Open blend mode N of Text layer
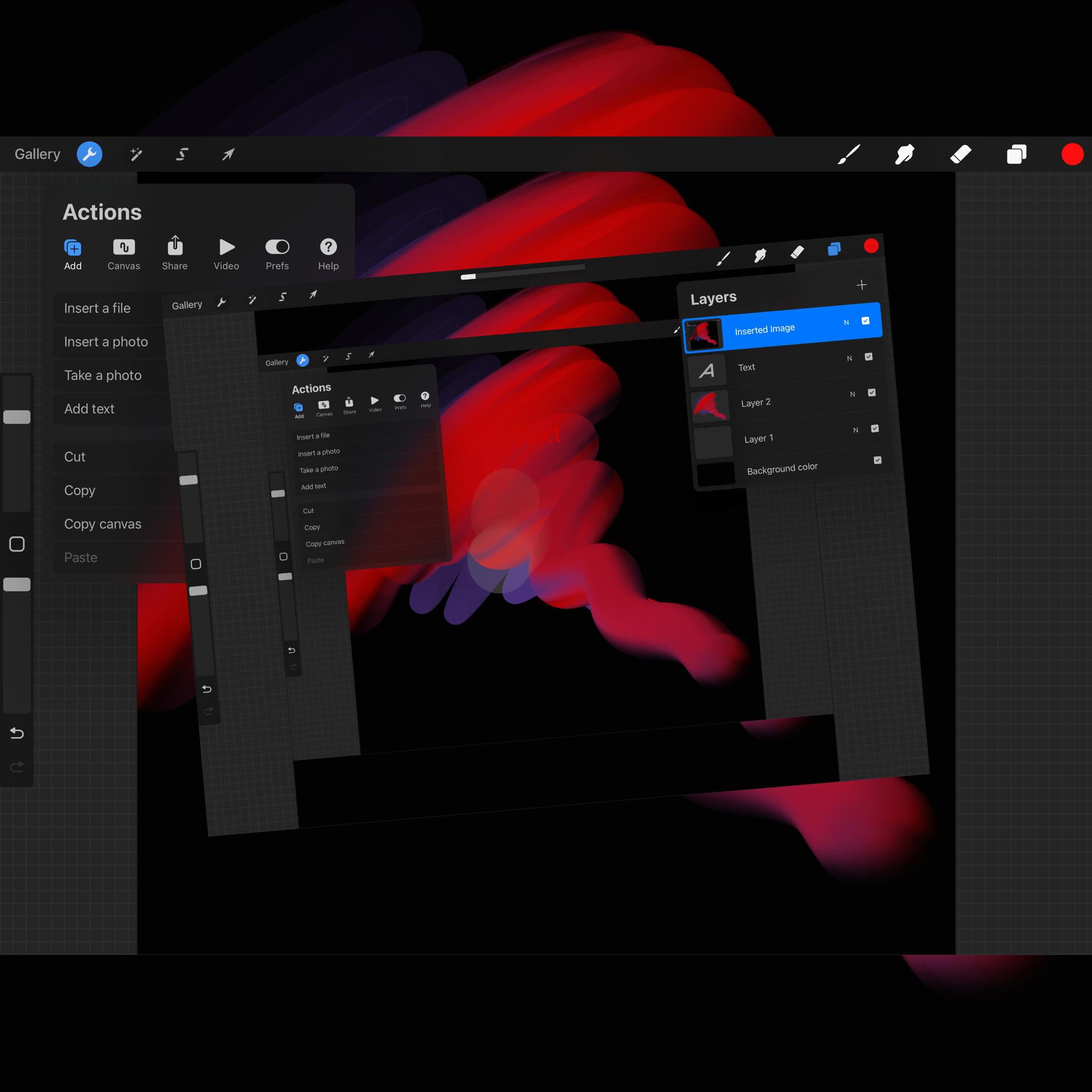The width and height of the screenshot is (1092, 1092). tap(849, 358)
